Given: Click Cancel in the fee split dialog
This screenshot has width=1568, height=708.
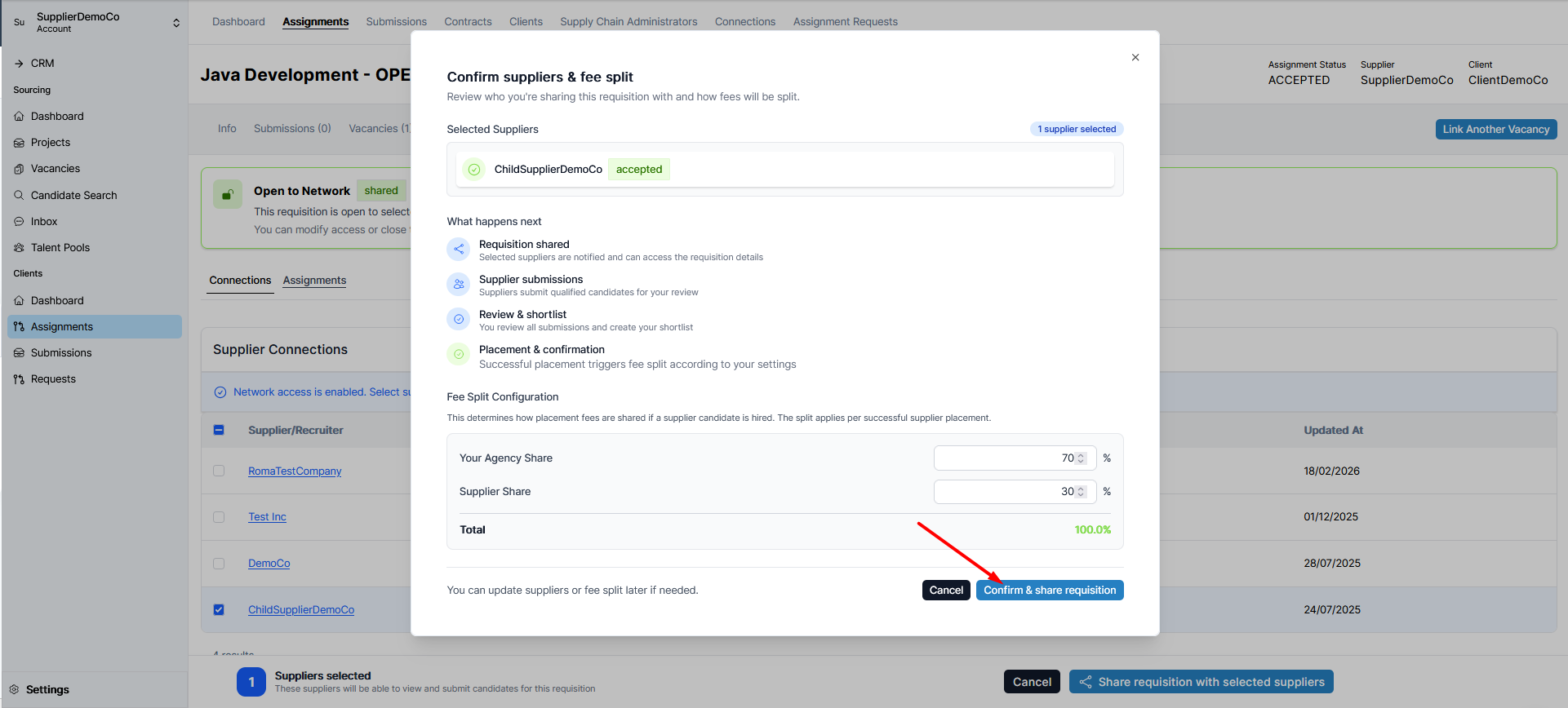Looking at the screenshot, I should [x=946, y=590].
